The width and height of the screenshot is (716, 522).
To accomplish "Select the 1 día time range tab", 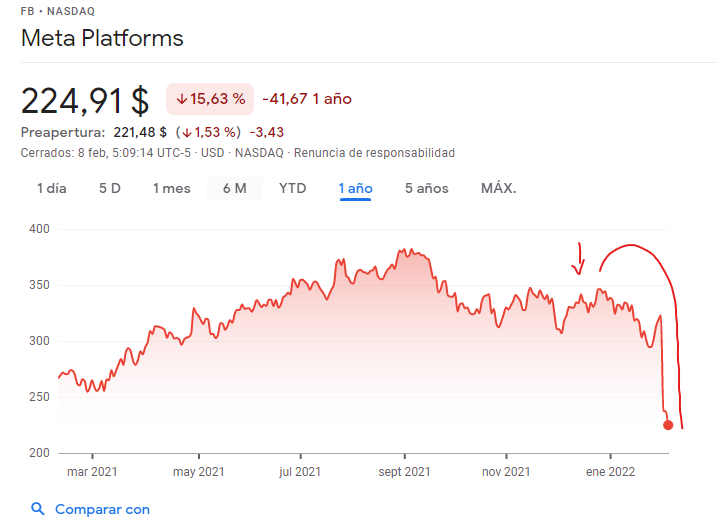I will click(x=52, y=188).
